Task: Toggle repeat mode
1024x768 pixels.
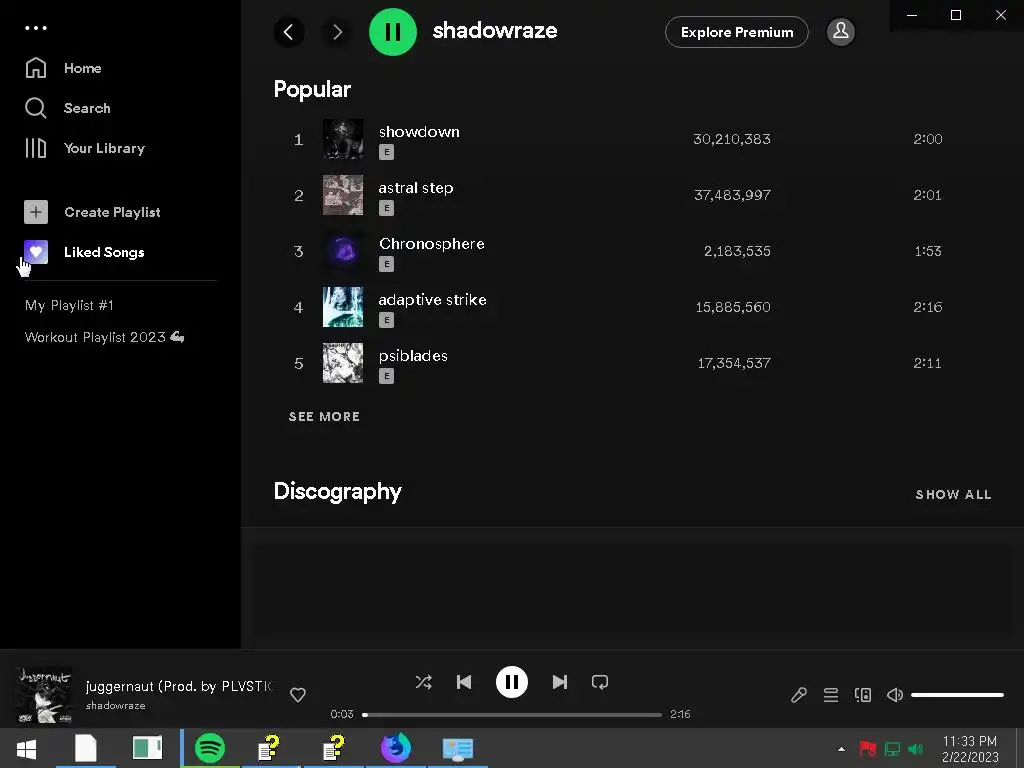Action: [x=600, y=682]
